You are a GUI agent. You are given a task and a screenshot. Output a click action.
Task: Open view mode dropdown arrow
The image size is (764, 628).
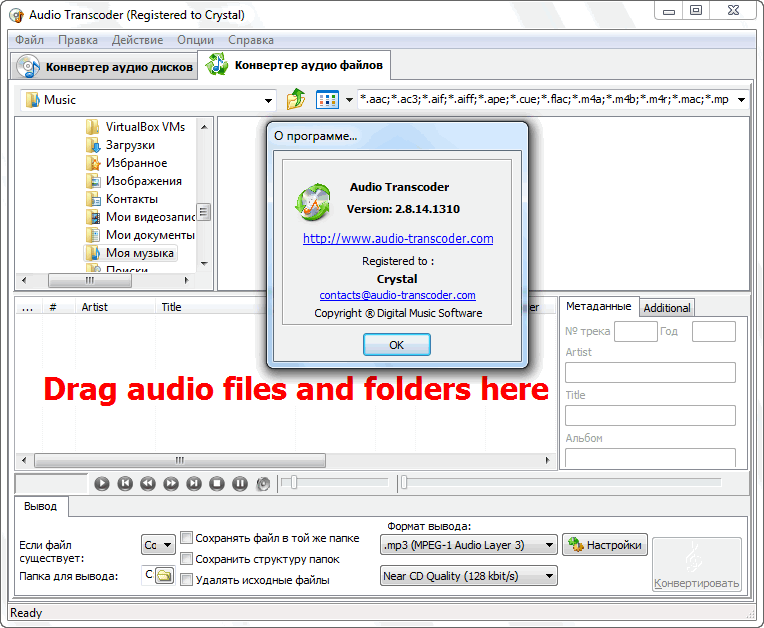pyautogui.click(x=349, y=100)
